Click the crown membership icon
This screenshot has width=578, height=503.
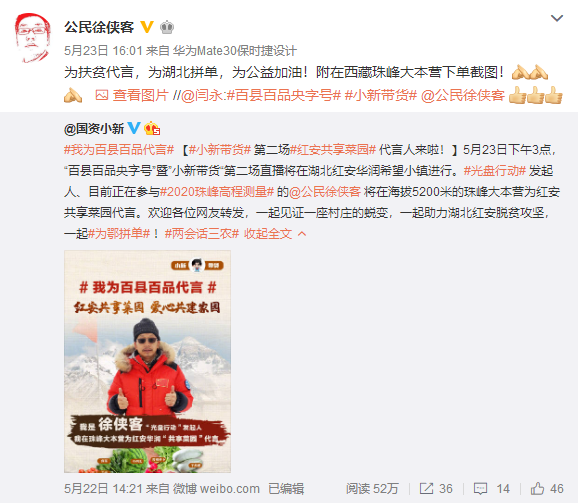(167, 27)
